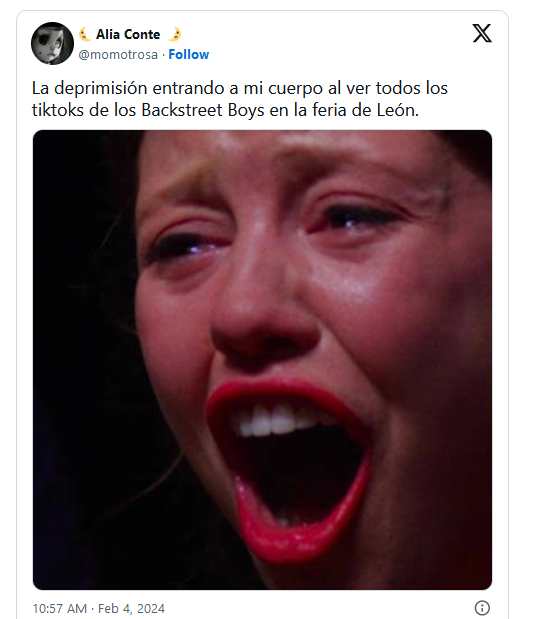
Task: Open the crying woman meme image
Action: click(x=262, y=360)
